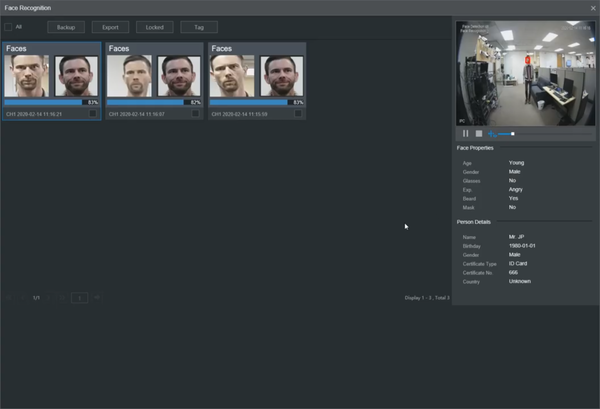Go to the last results page
This screenshot has height=409, width=600.
[62, 298]
